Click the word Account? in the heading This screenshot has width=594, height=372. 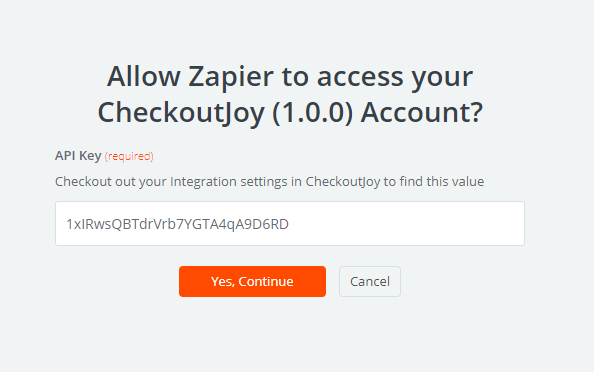click(422, 113)
